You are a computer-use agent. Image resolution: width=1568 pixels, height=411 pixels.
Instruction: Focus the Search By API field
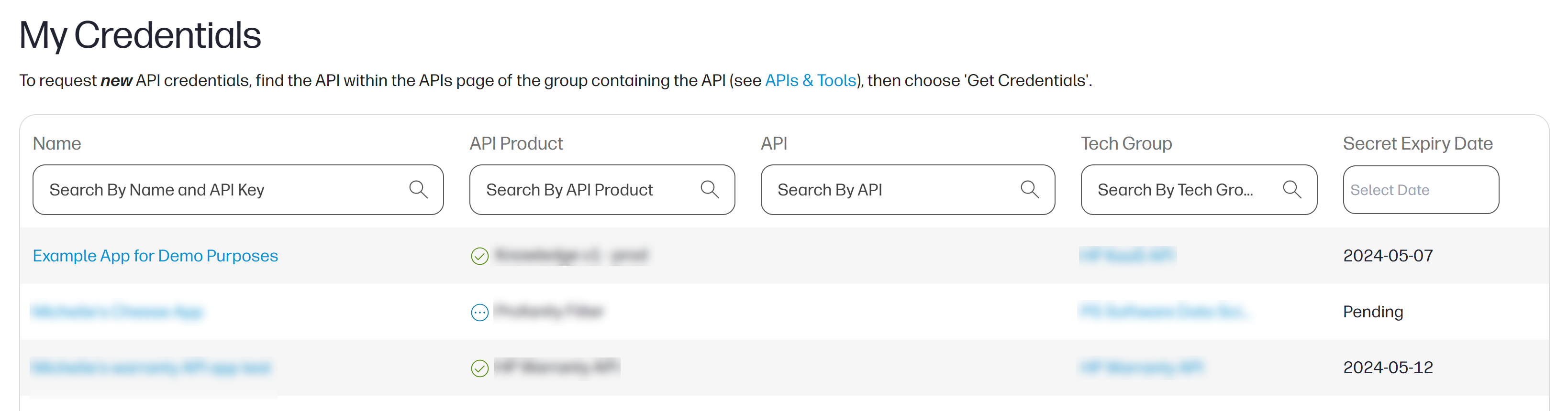pos(908,190)
